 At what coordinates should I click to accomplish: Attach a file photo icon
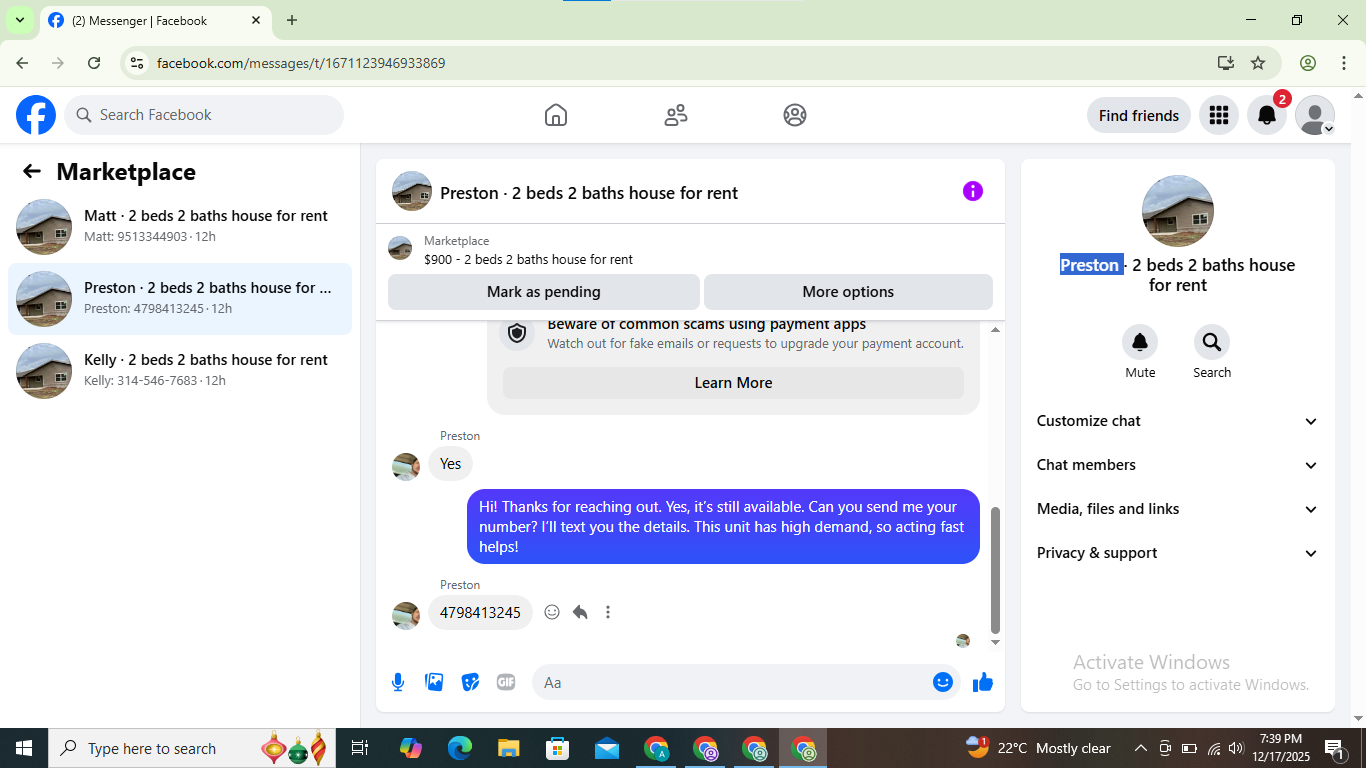click(x=434, y=682)
